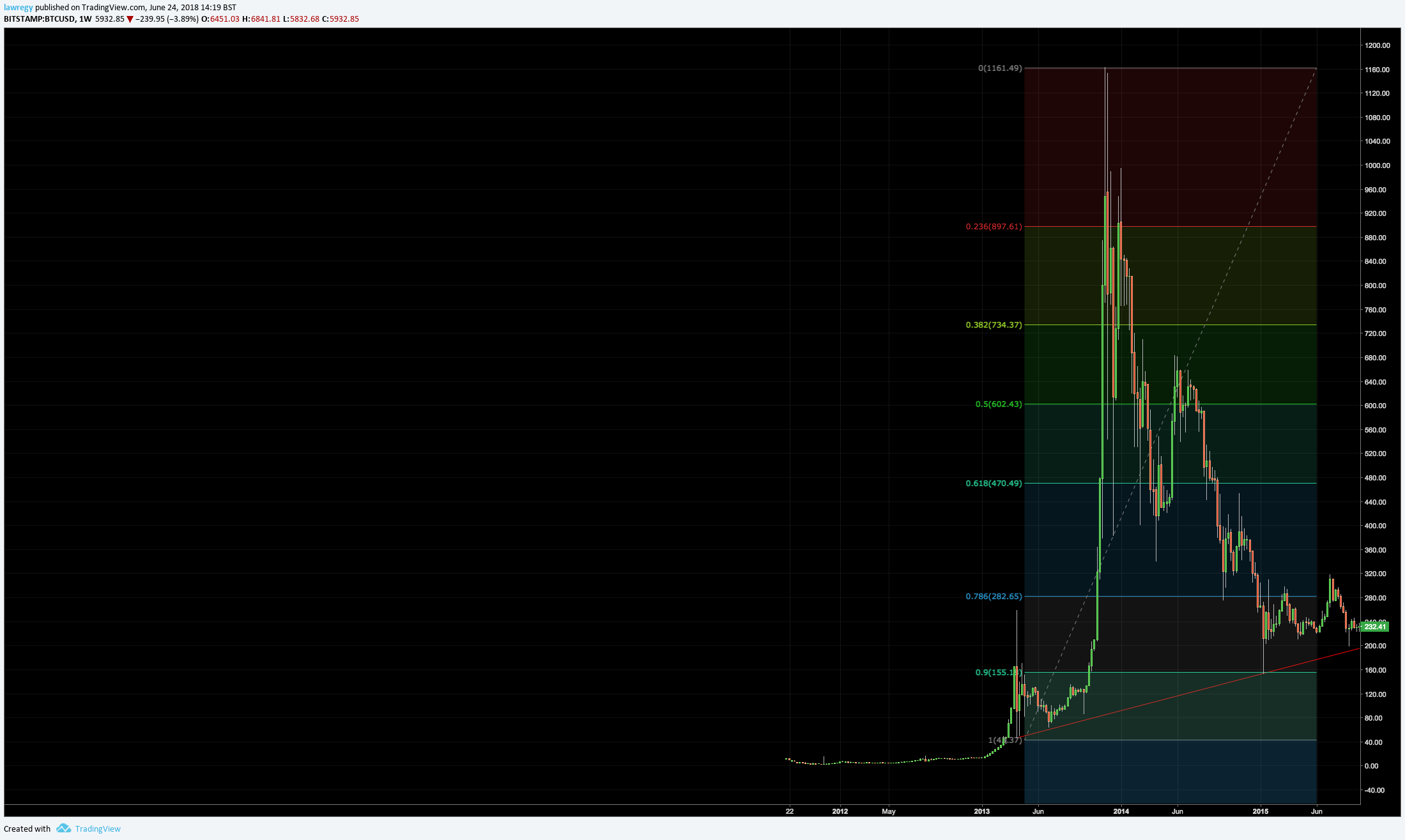Click the Jun label between 2013 and 2014

coord(1038,811)
